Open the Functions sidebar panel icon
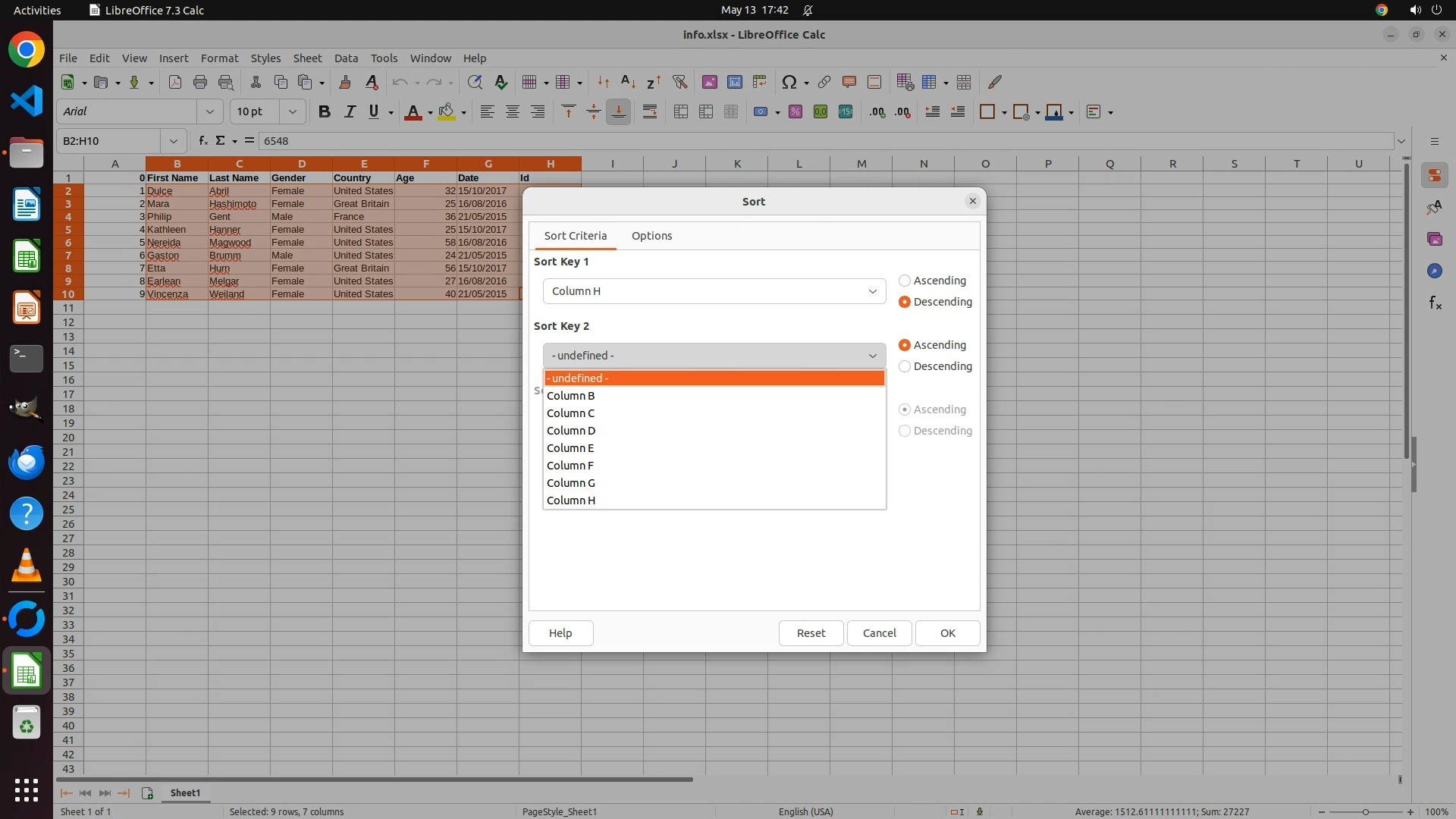 (x=1435, y=303)
